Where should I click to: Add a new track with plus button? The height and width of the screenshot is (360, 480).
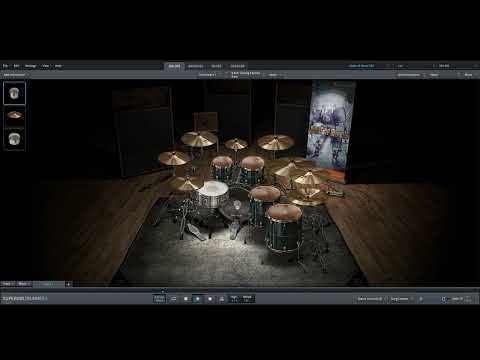[x=69, y=284]
